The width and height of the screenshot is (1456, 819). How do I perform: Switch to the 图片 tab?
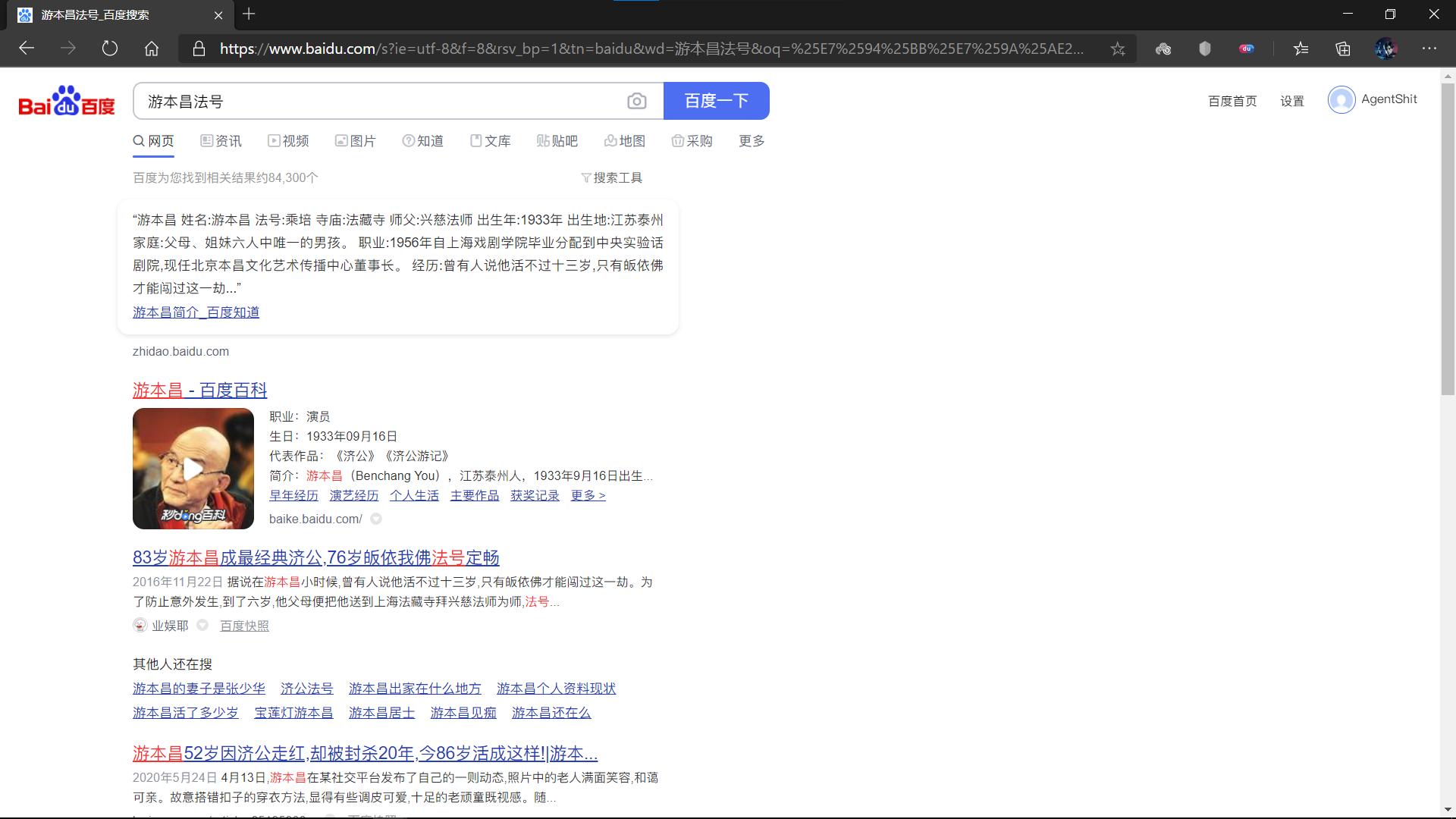pyautogui.click(x=355, y=141)
